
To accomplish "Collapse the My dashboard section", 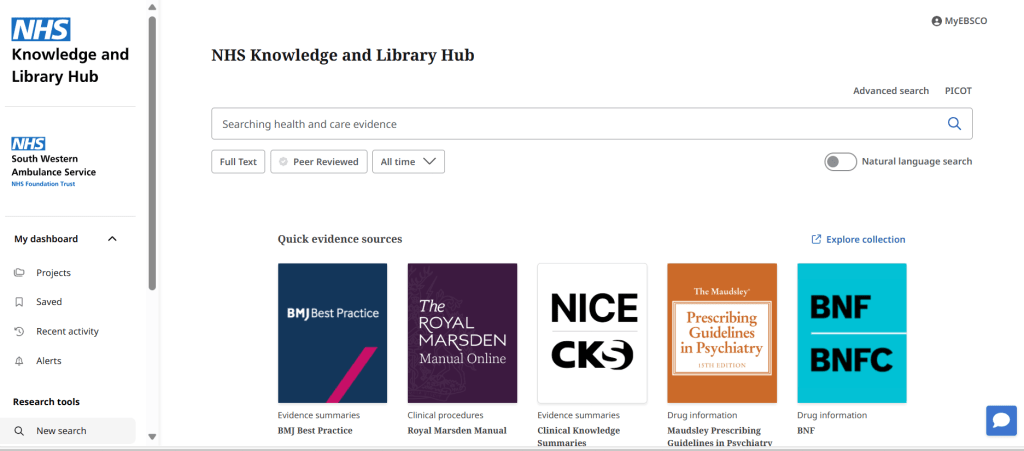I will [x=112, y=239].
